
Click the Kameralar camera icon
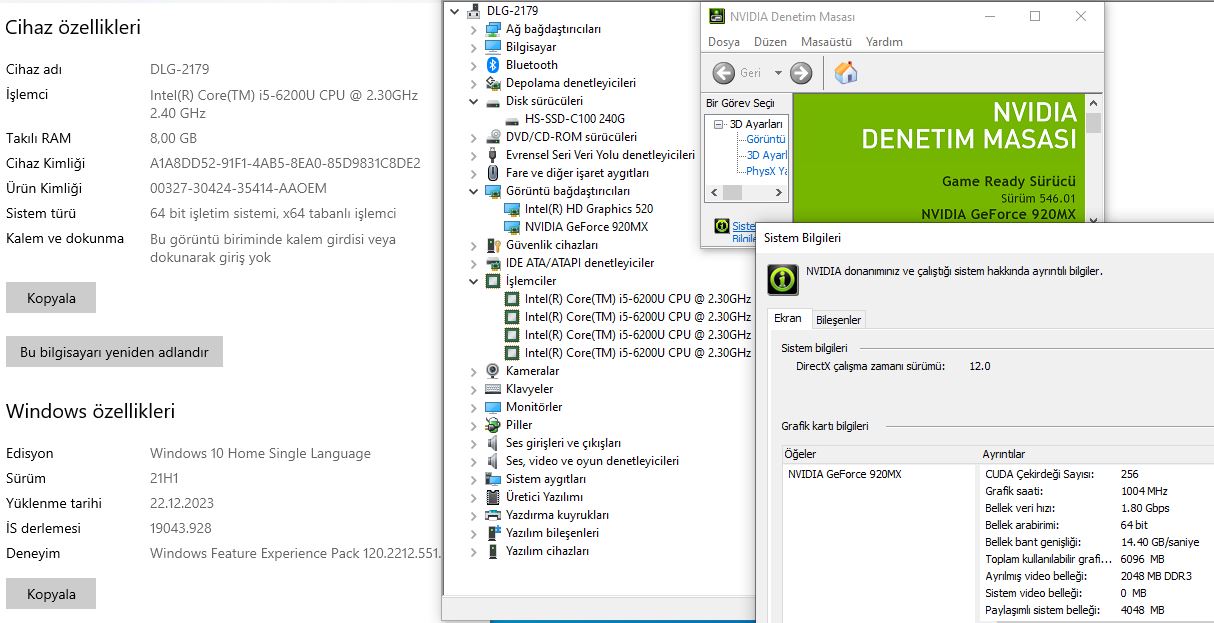(x=492, y=371)
